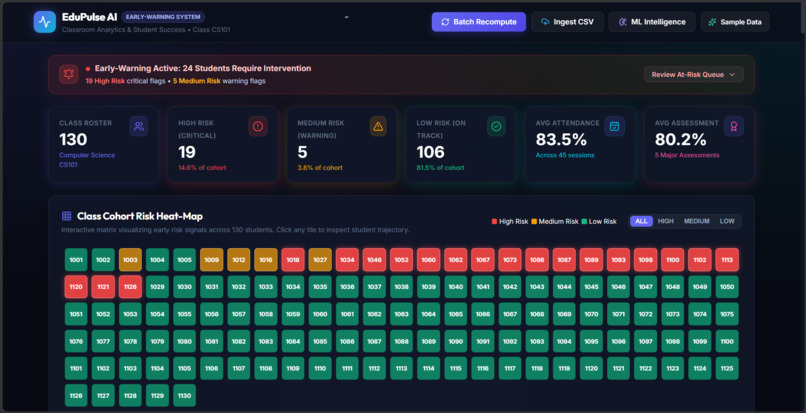
Task: Select the red tile 1034
Action: [x=347, y=260]
